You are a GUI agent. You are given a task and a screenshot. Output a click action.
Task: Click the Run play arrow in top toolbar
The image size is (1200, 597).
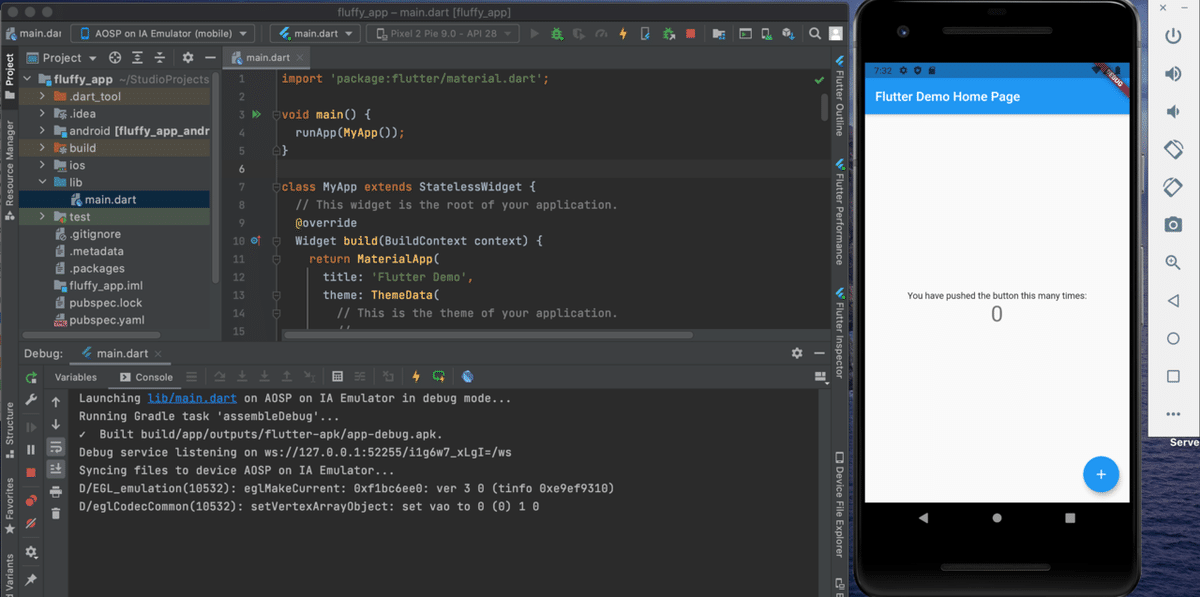point(534,33)
